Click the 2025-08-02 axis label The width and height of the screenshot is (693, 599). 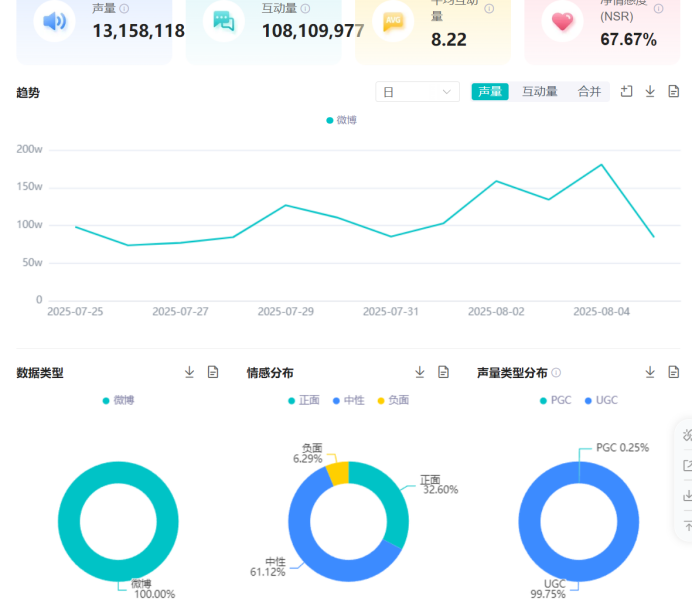(496, 312)
